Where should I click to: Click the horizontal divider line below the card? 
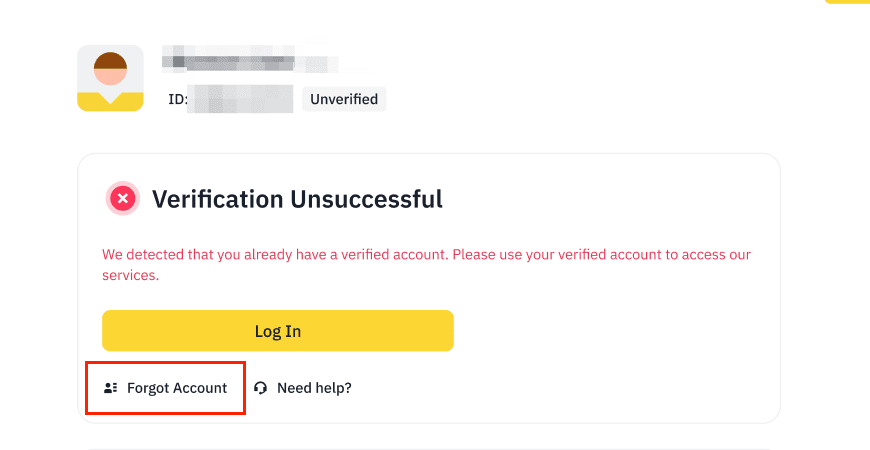pyautogui.click(x=430, y=449)
